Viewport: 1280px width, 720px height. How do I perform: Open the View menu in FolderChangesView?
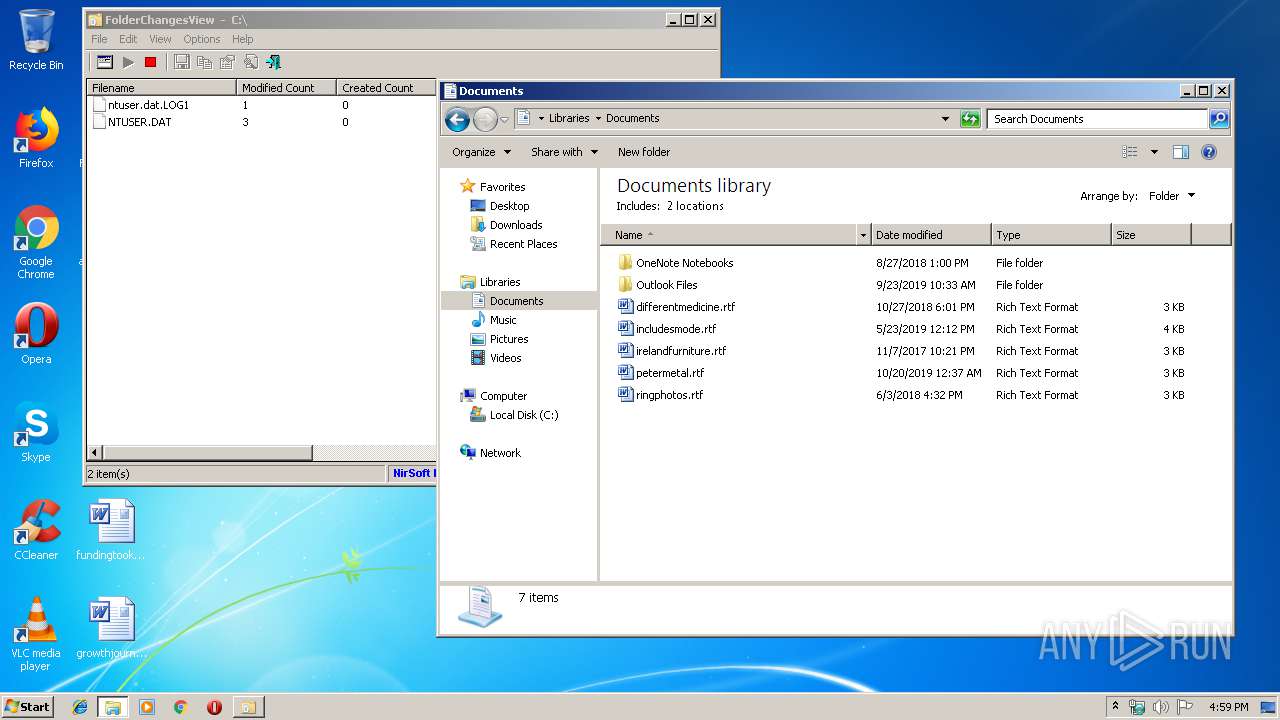tap(160, 39)
